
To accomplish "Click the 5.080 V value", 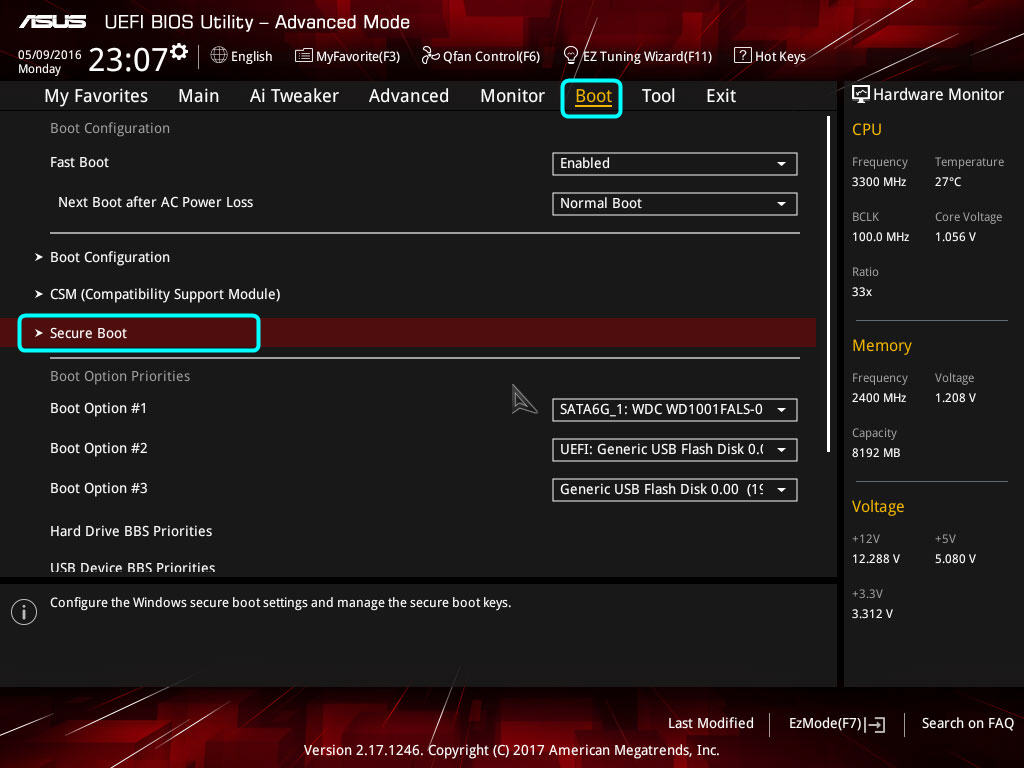I will pos(955,558).
